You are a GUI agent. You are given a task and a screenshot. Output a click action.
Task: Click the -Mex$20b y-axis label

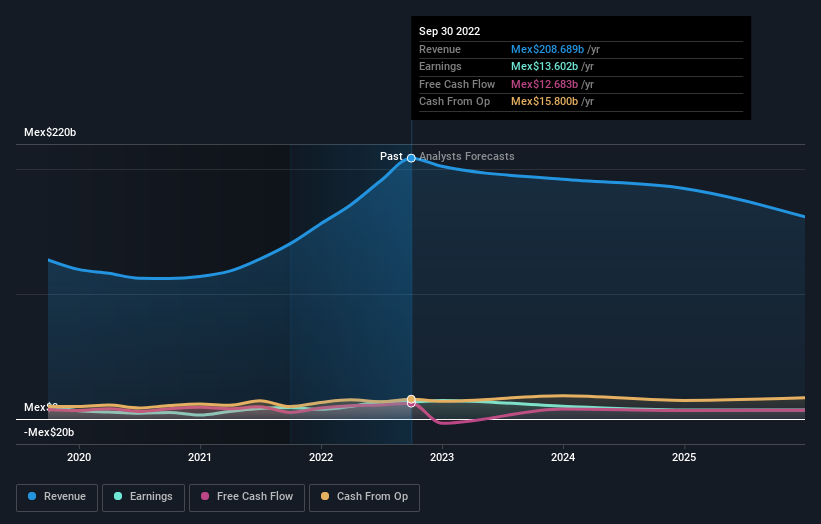click(49, 432)
